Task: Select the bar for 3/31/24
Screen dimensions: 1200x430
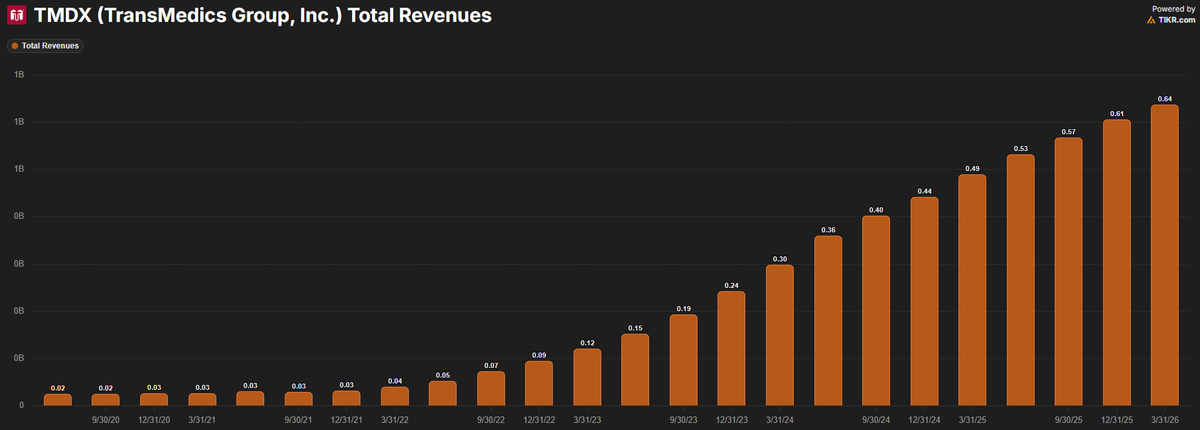Action: coord(780,335)
